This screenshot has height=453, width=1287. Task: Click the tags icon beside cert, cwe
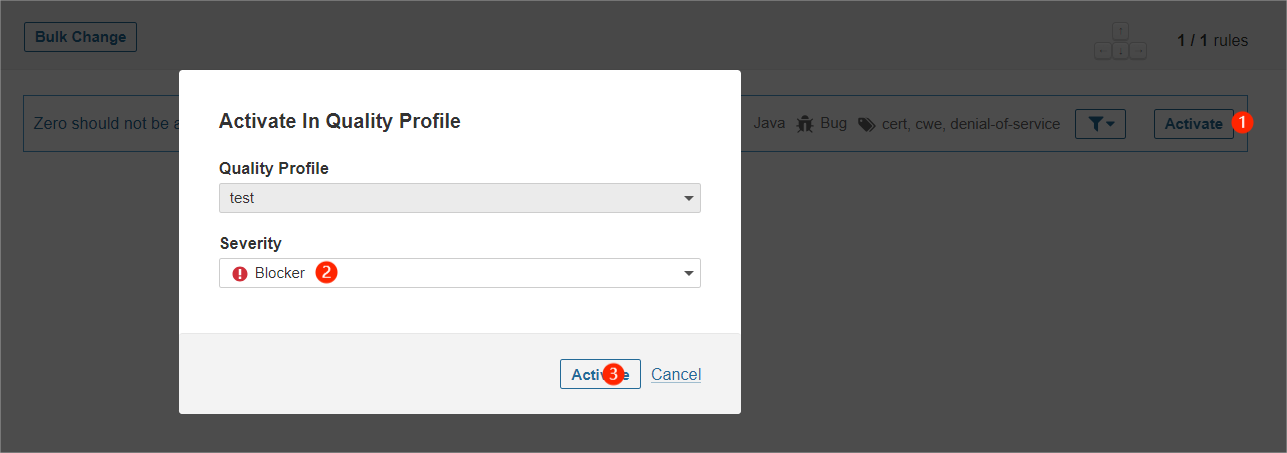pos(866,124)
